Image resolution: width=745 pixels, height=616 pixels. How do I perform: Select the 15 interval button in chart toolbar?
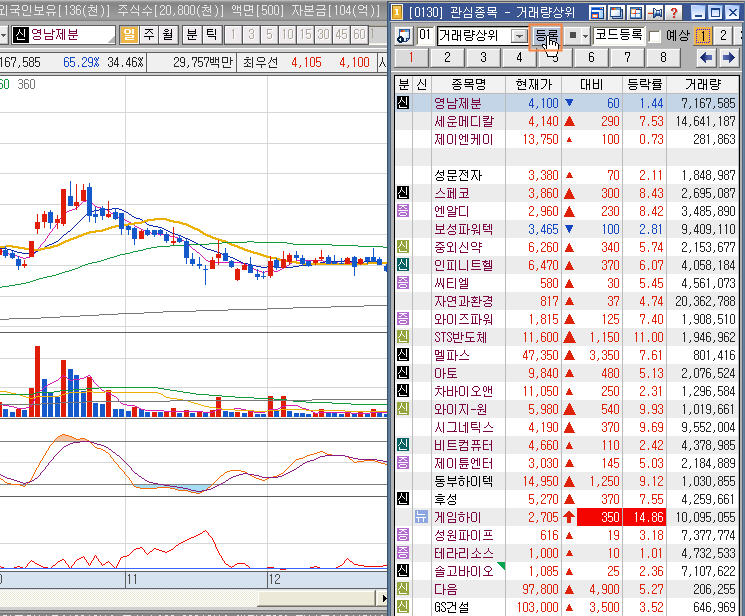(x=306, y=35)
